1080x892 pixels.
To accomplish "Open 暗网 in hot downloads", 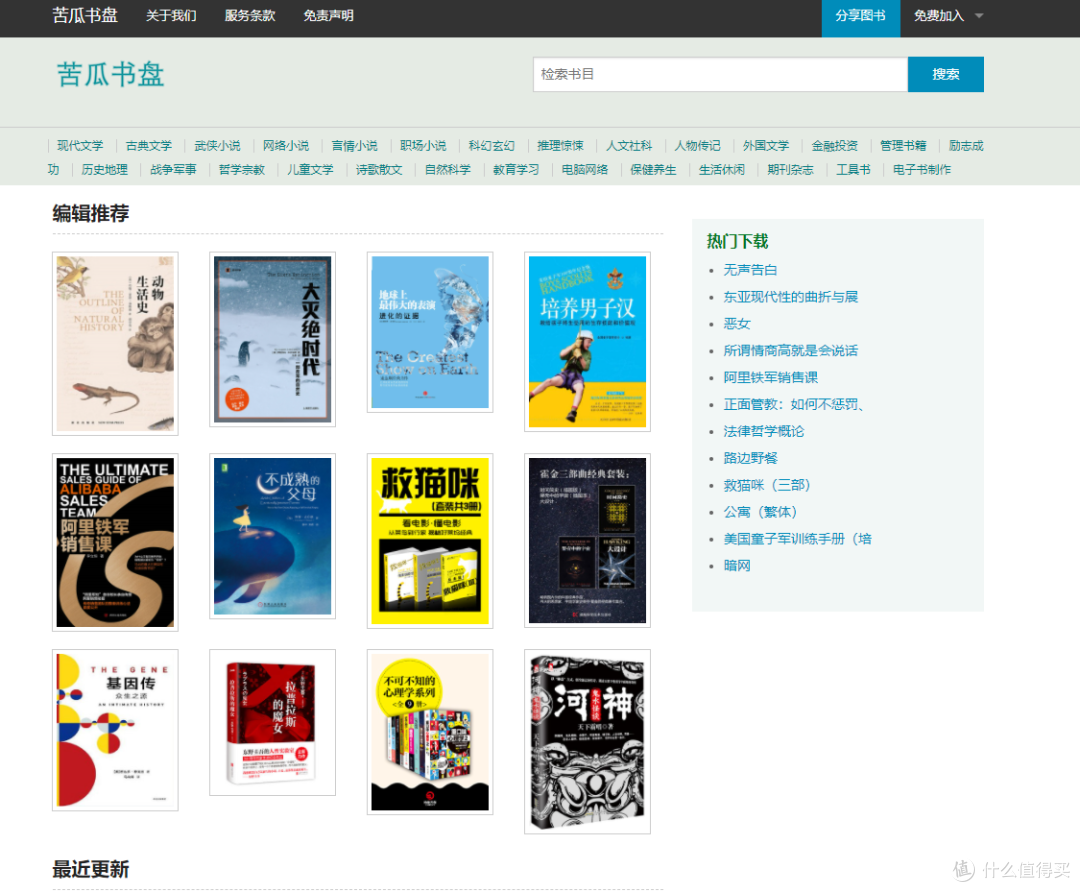I will pyautogui.click(x=736, y=566).
